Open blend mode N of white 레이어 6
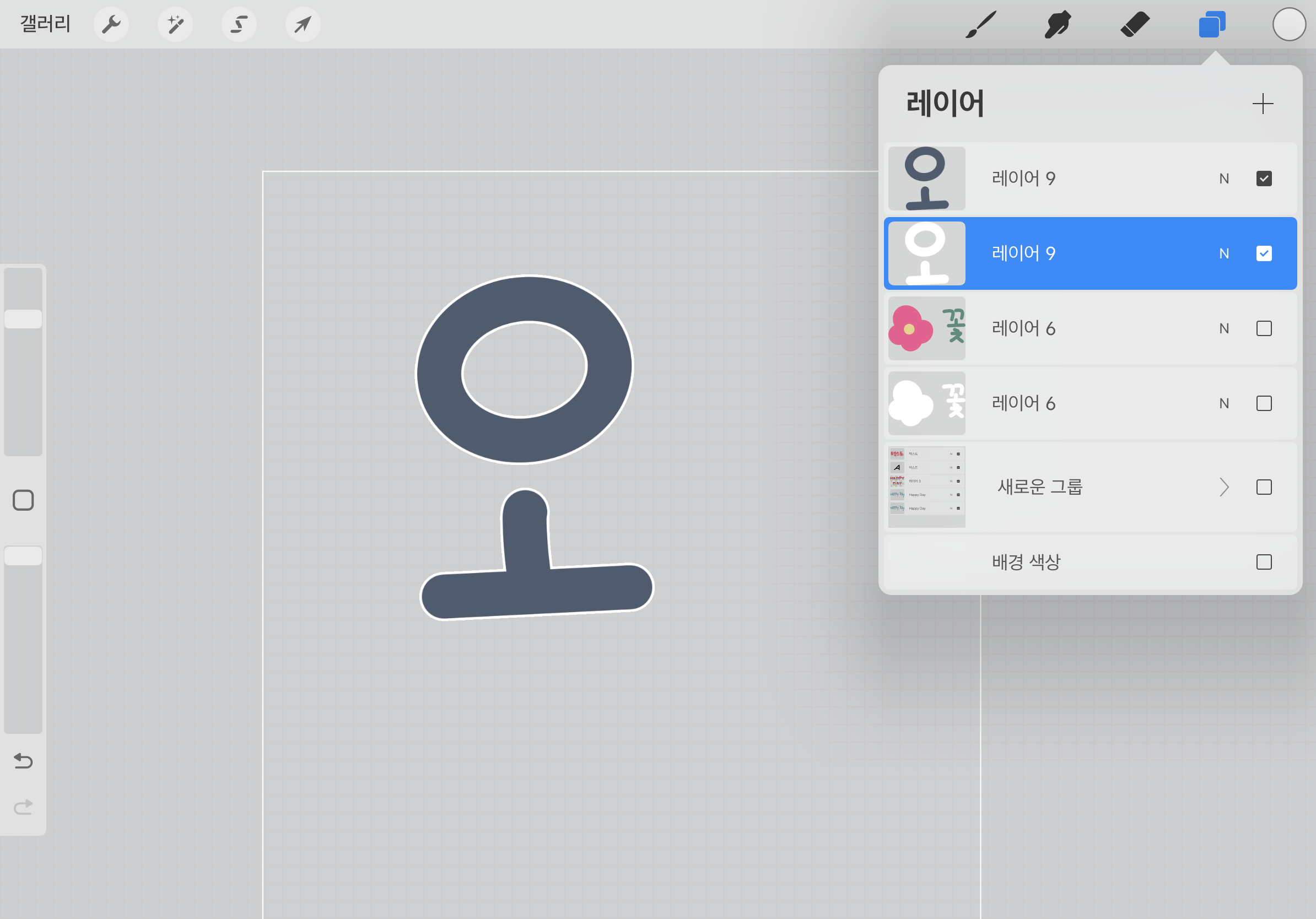This screenshot has height=919, width=1316. point(1224,403)
